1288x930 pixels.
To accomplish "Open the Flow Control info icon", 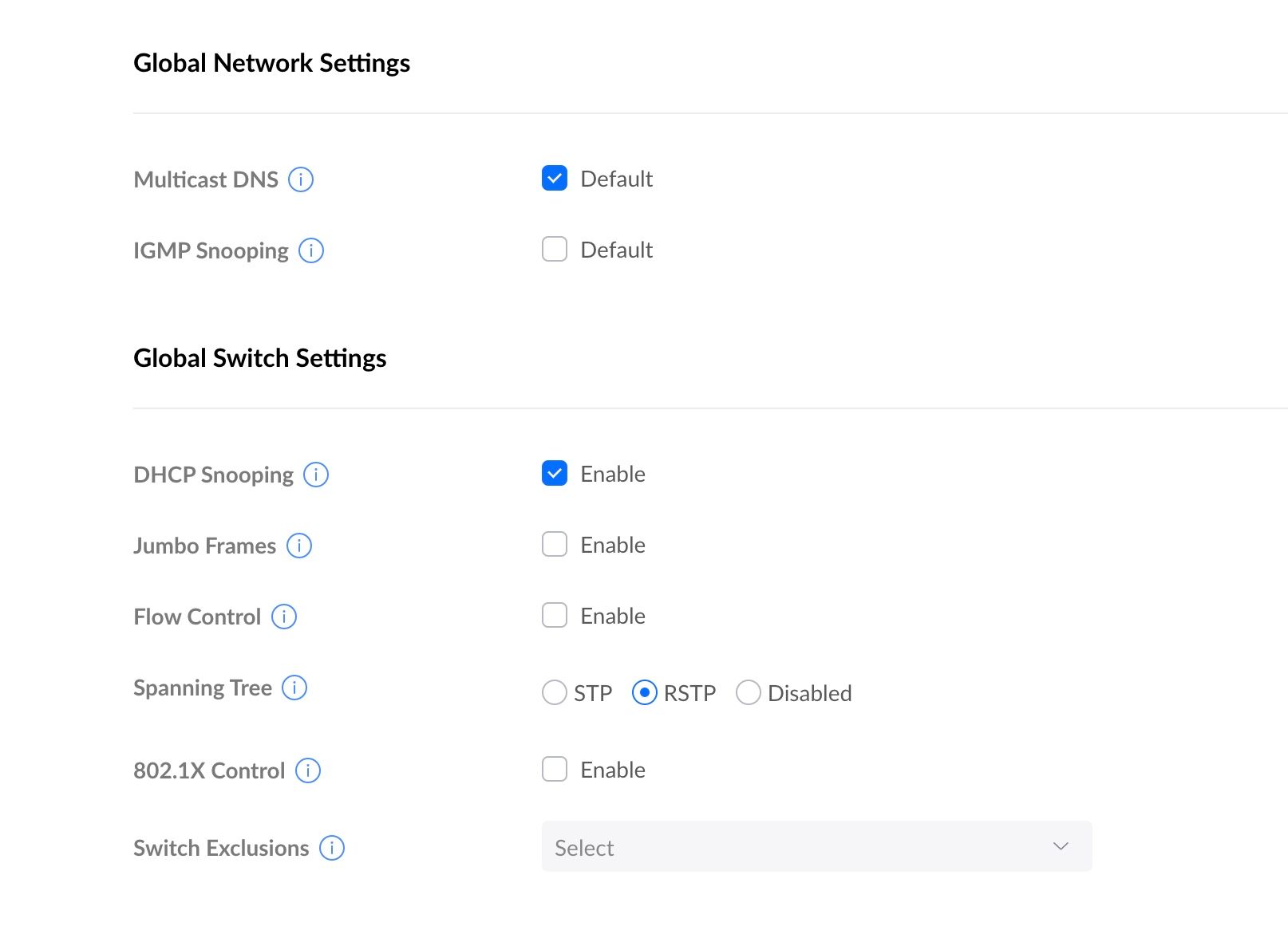I will pos(284,617).
